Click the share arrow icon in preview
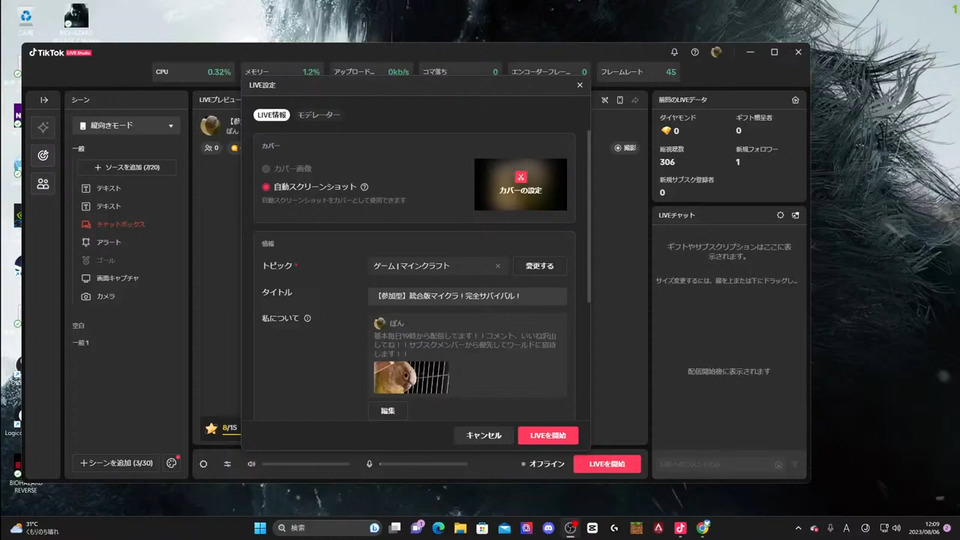The image size is (960, 540). [635, 100]
